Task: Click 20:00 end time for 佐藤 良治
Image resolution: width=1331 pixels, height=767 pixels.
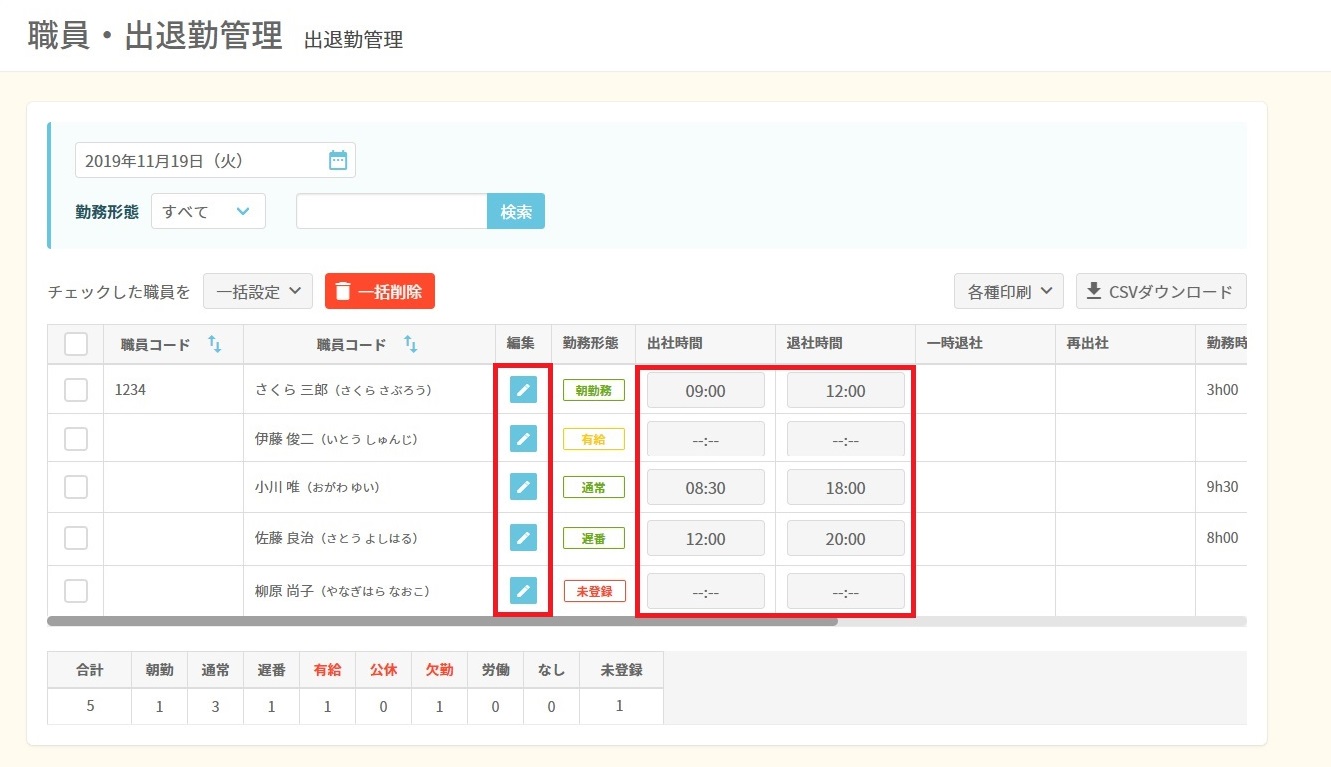Action: [x=846, y=538]
